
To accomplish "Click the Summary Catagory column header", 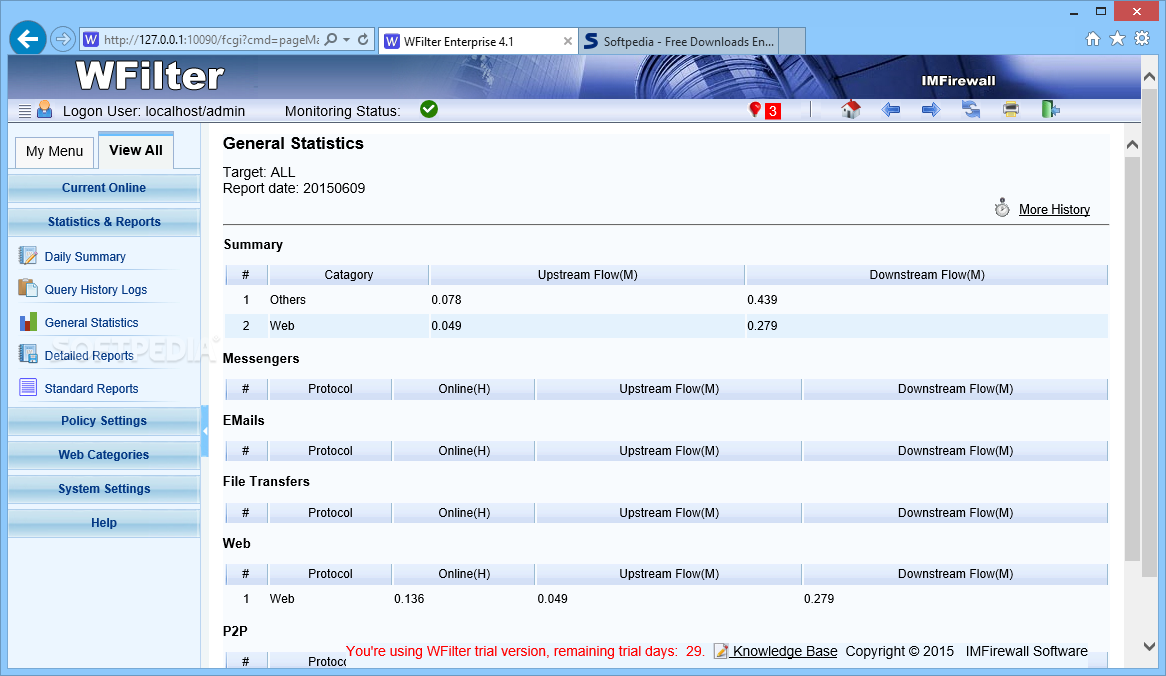I will [x=349, y=275].
